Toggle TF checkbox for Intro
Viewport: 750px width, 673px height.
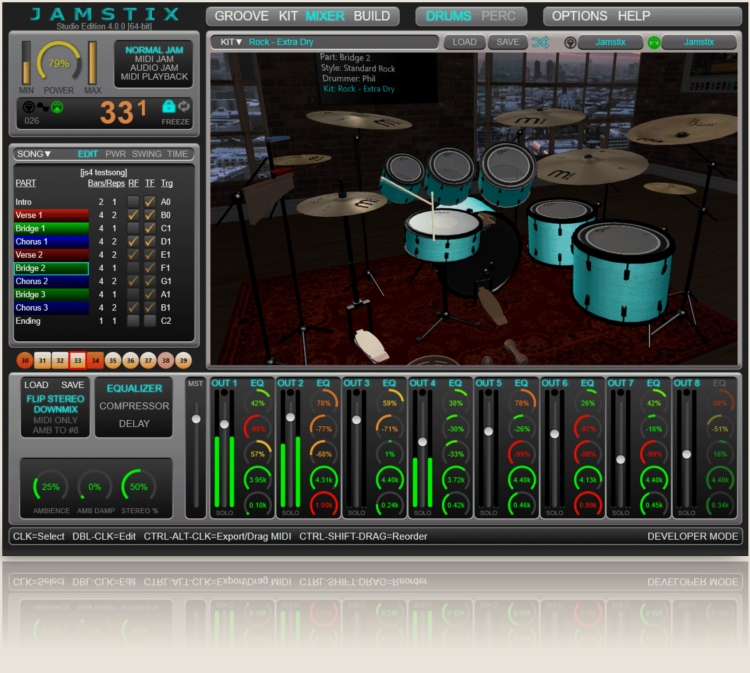coord(150,202)
